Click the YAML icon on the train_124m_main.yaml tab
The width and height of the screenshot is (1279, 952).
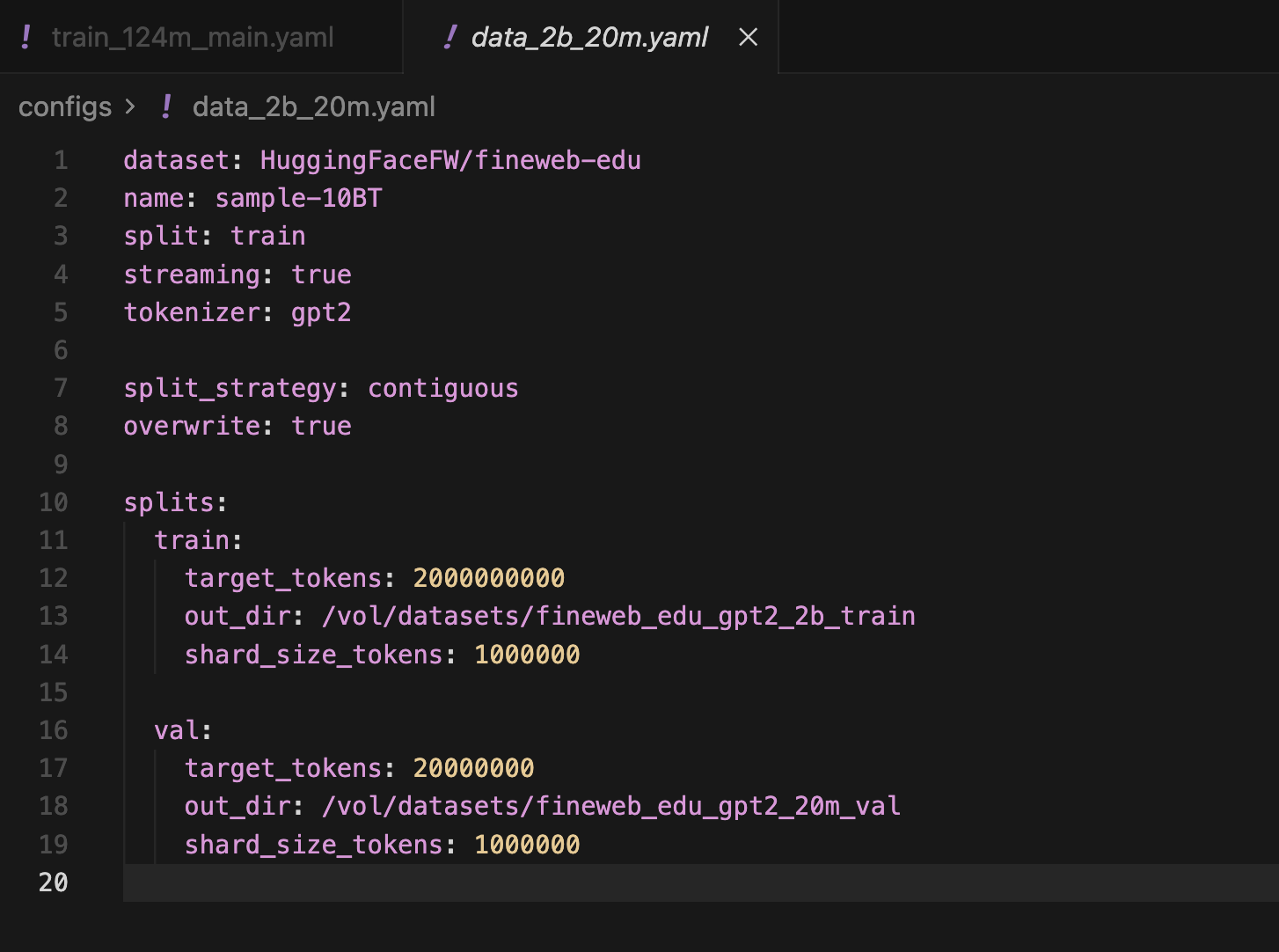coord(26,37)
